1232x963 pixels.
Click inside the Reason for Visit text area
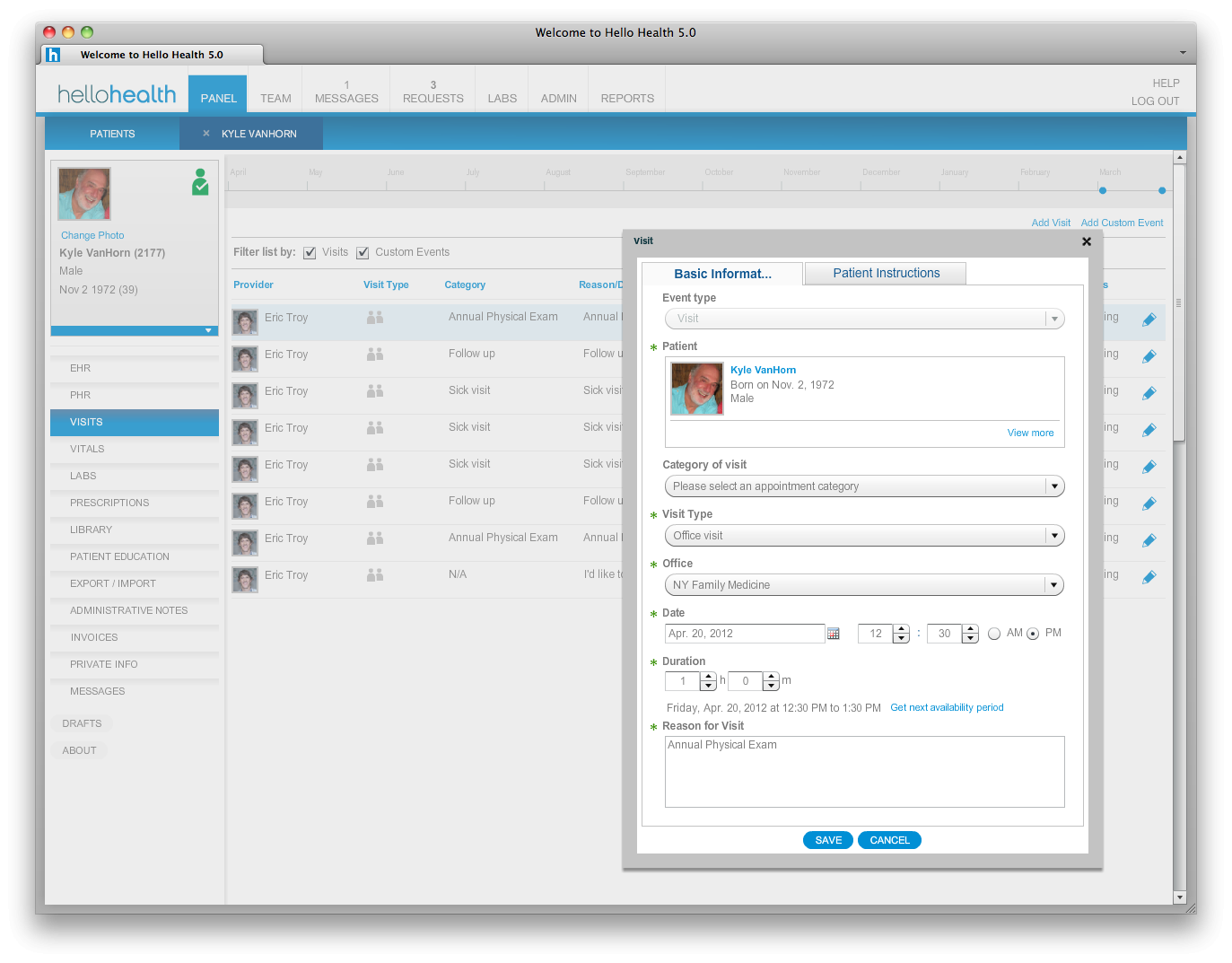[864, 772]
